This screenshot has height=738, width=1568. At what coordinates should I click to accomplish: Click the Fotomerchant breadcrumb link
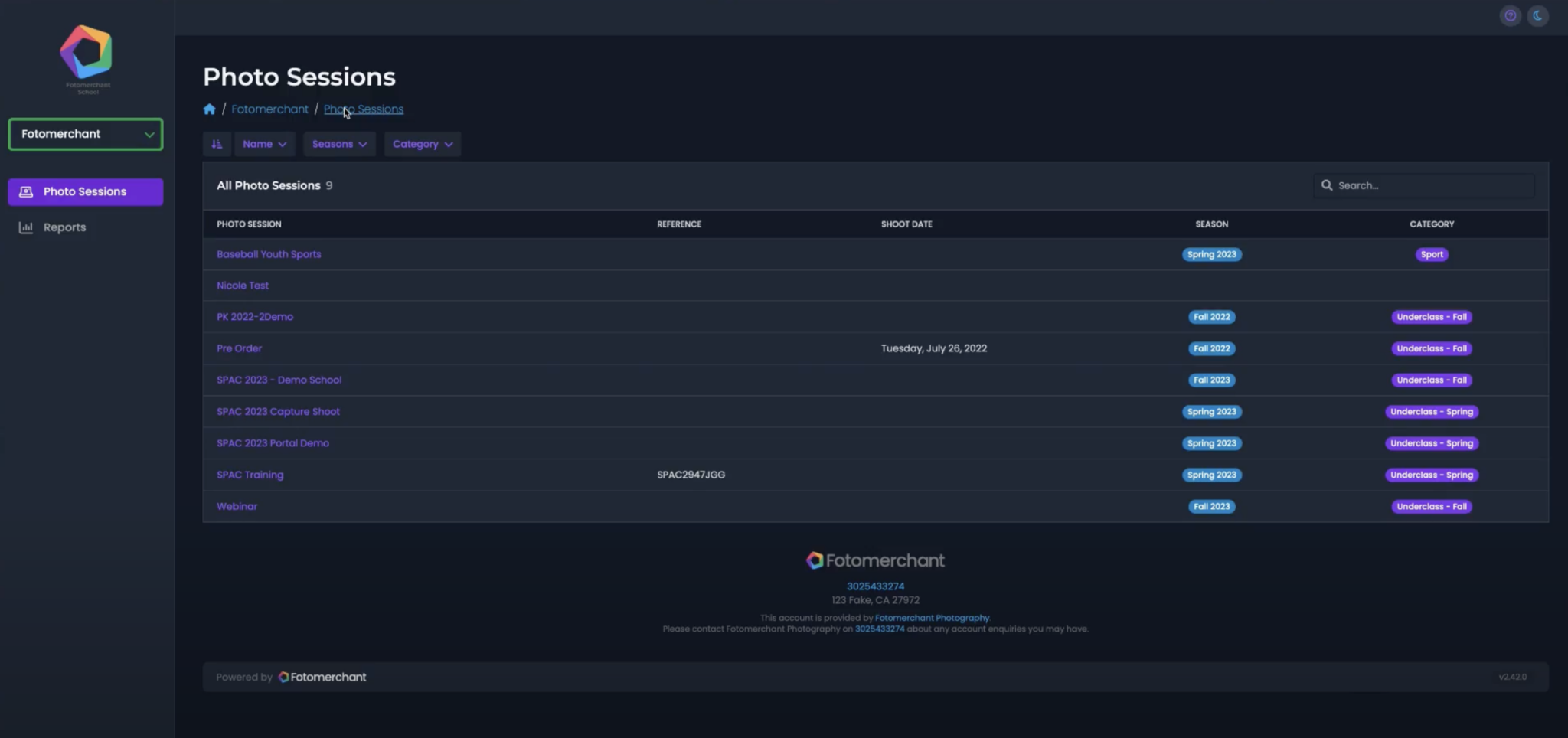(269, 109)
